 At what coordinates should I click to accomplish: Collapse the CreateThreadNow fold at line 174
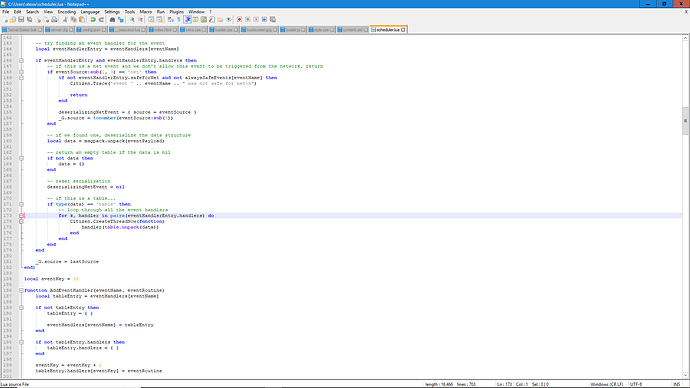coord(21,221)
